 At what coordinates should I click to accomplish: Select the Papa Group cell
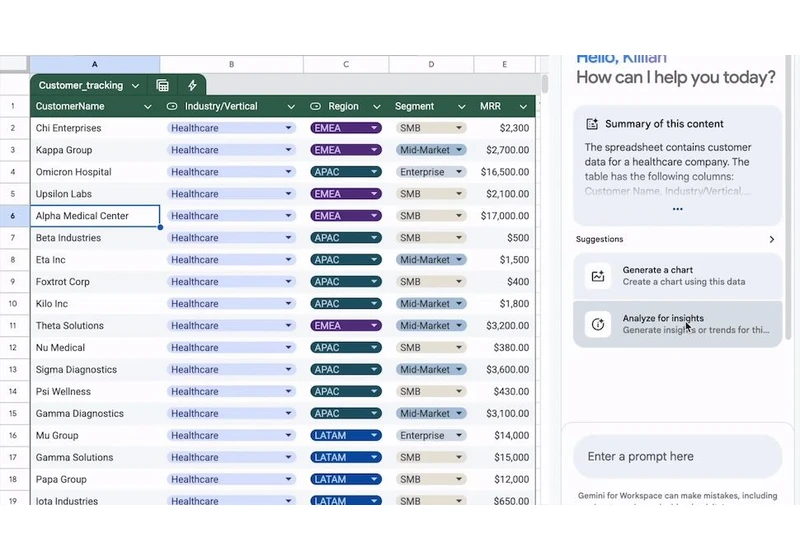coord(95,479)
